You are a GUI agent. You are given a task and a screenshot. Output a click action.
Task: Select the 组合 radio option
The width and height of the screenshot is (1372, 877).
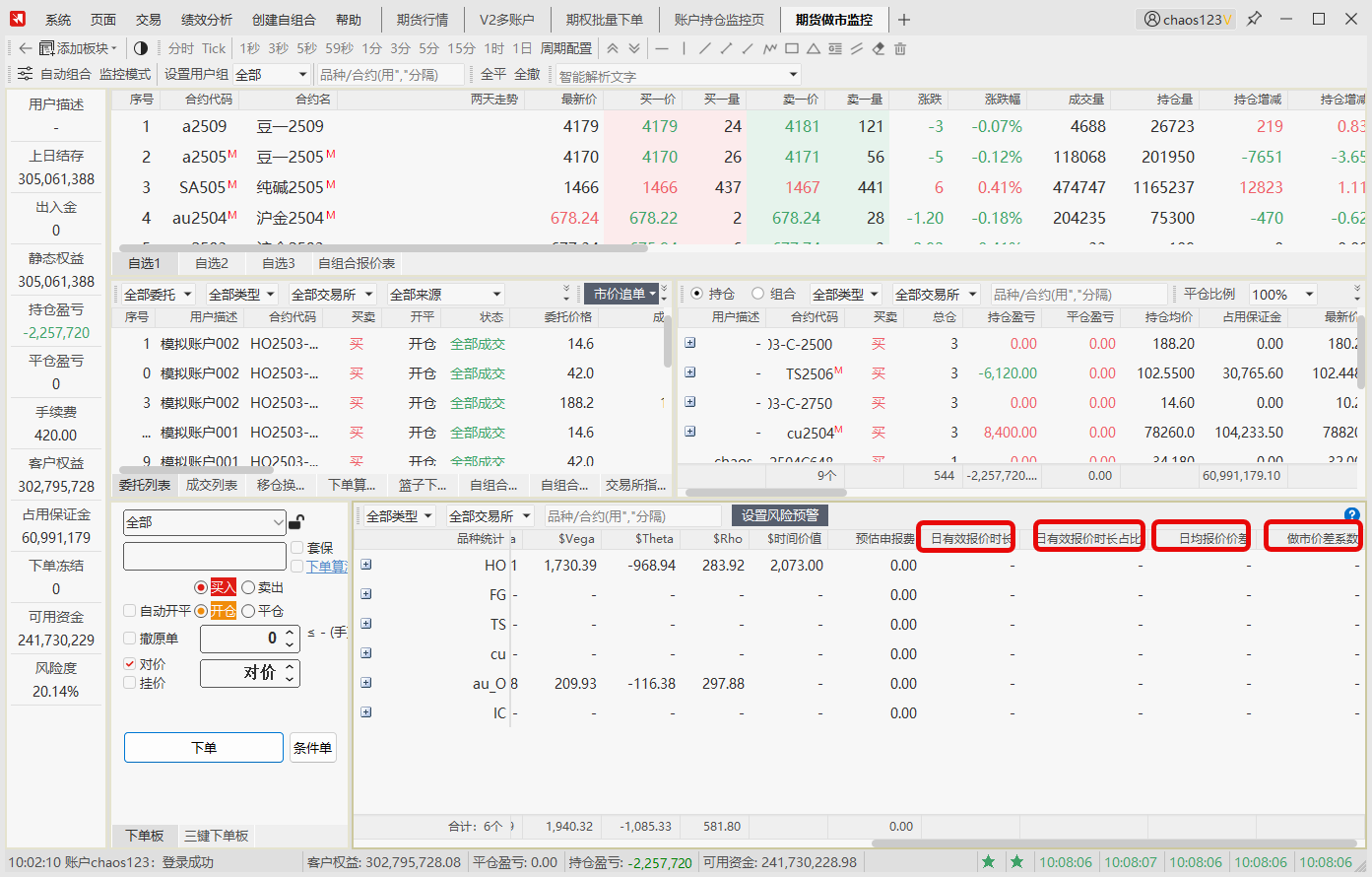coord(757,294)
